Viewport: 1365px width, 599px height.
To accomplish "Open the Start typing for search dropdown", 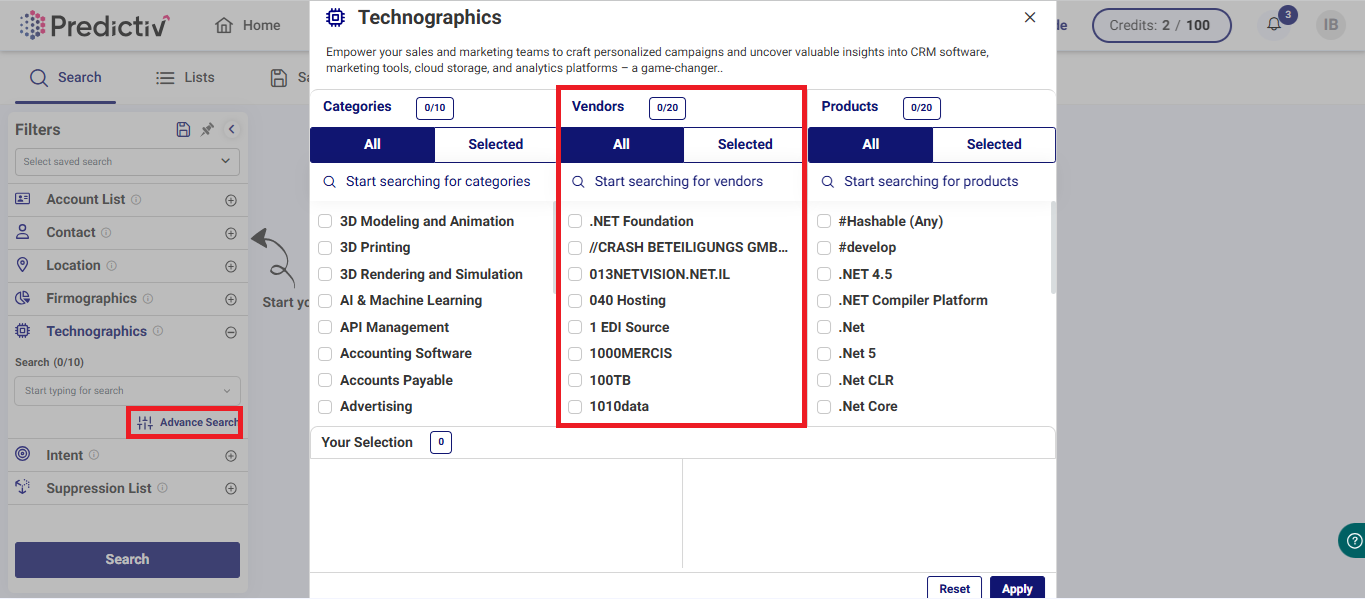I will tap(128, 390).
